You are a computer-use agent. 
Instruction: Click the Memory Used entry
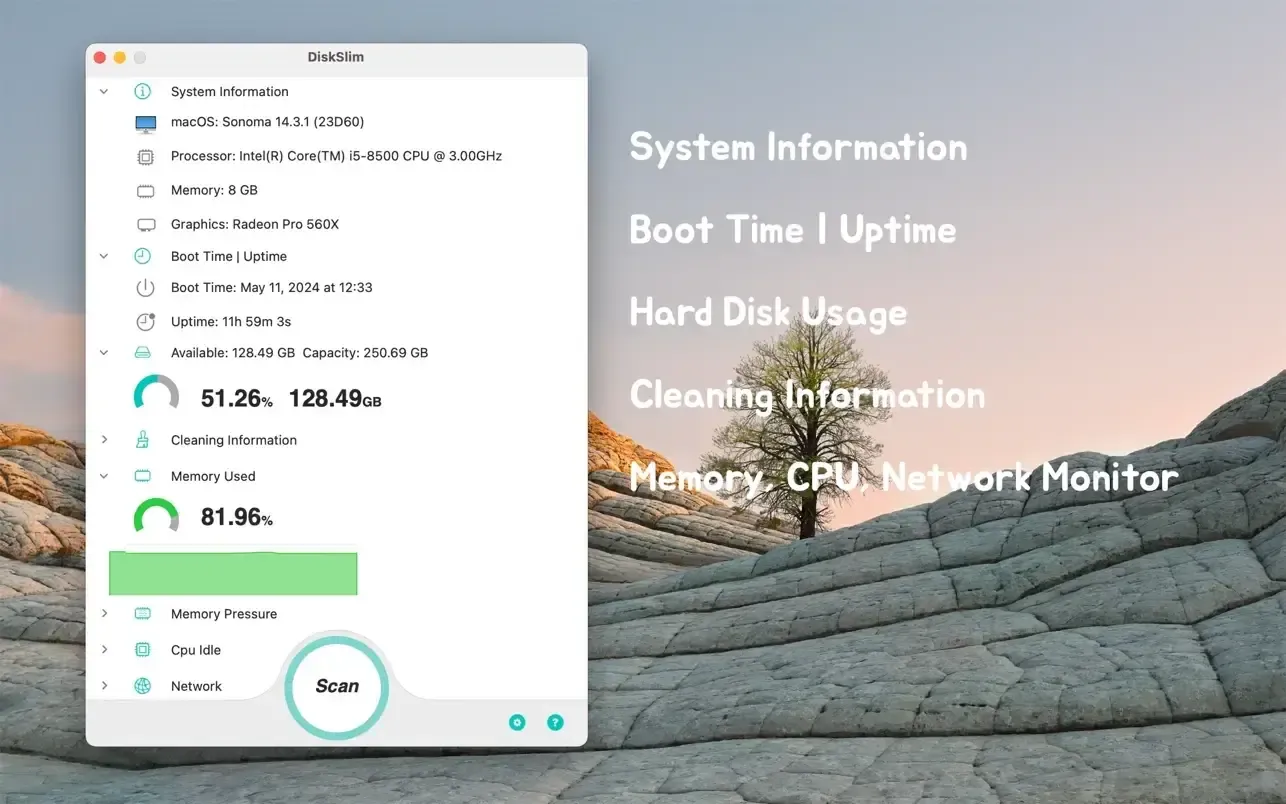point(212,476)
